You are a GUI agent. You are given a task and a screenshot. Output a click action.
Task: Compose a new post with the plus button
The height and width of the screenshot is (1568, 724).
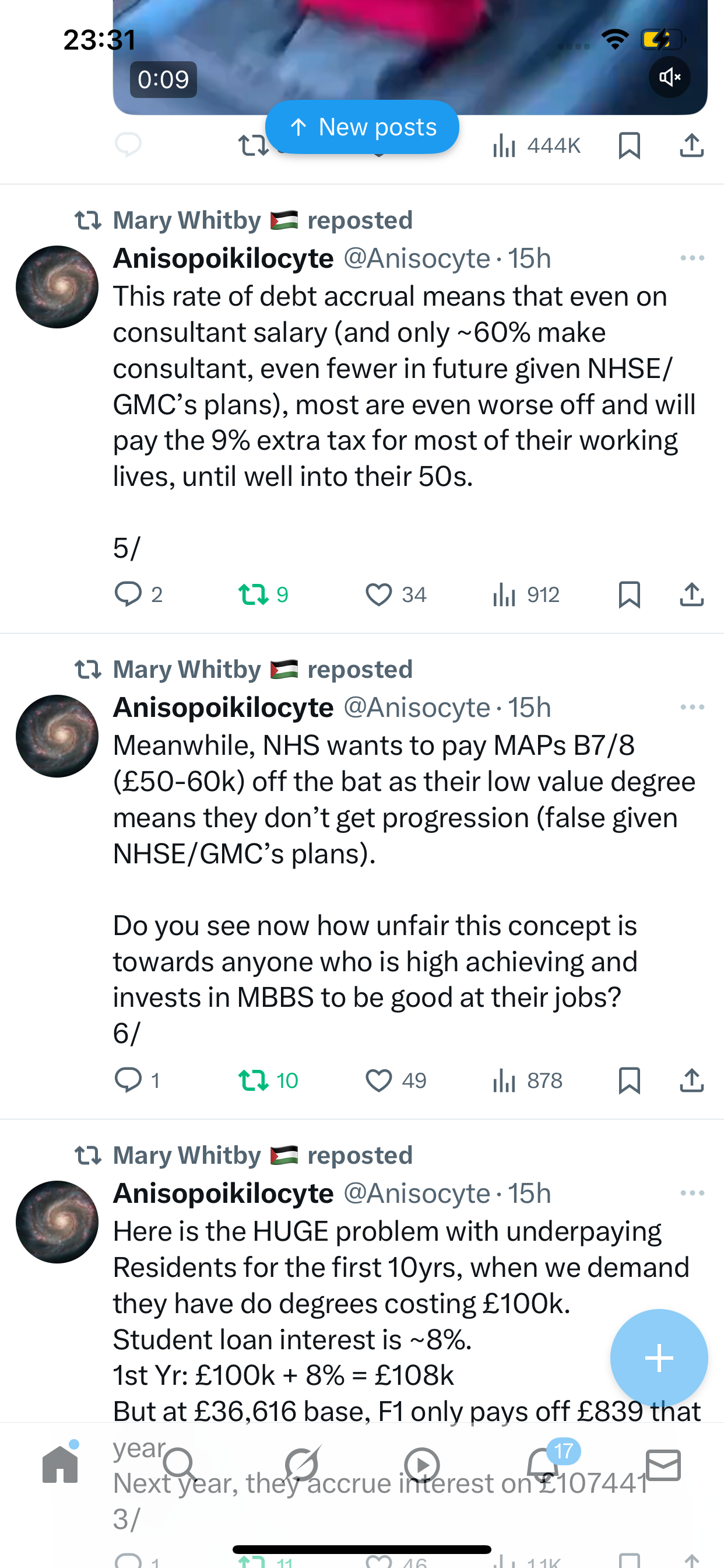tap(659, 1358)
